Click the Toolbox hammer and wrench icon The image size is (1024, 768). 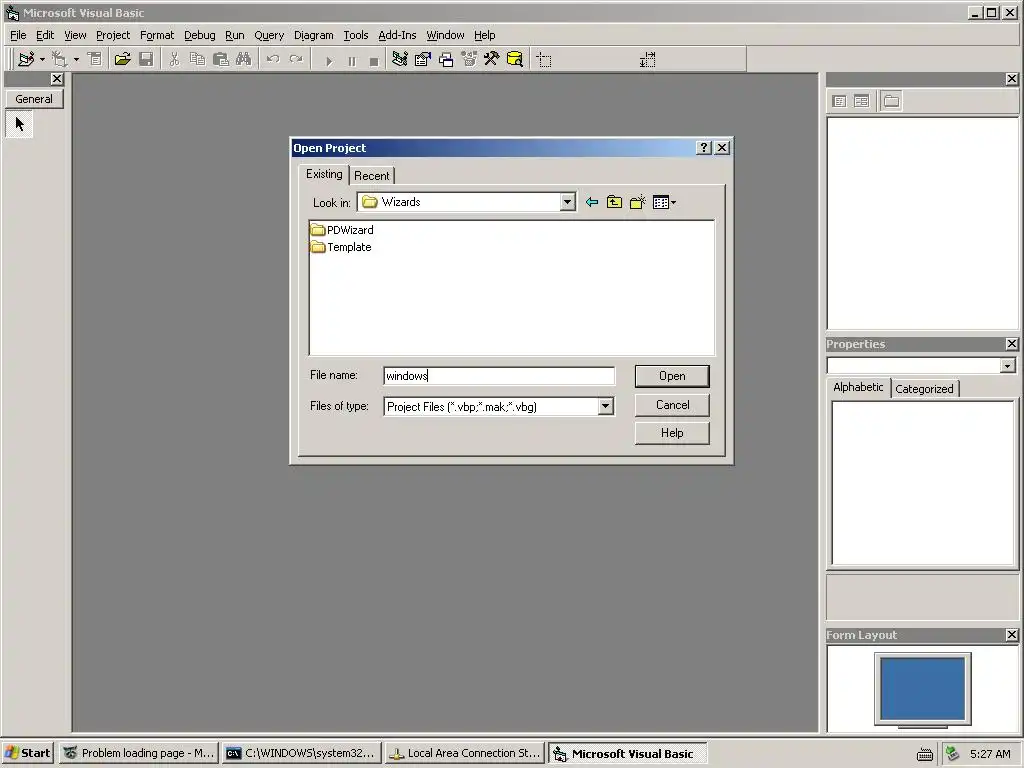492,59
